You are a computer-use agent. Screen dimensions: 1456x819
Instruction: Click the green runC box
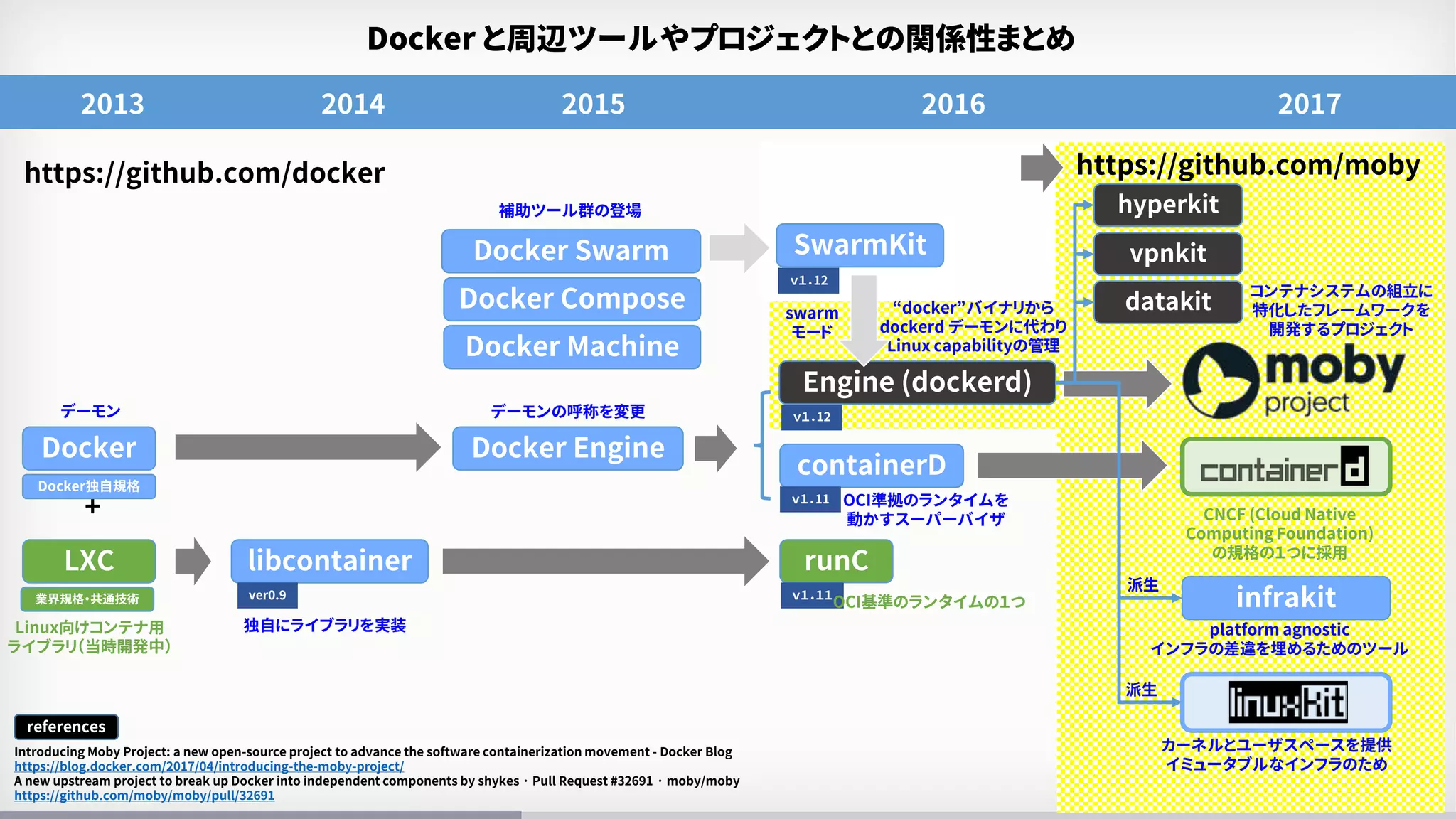(x=836, y=561)
